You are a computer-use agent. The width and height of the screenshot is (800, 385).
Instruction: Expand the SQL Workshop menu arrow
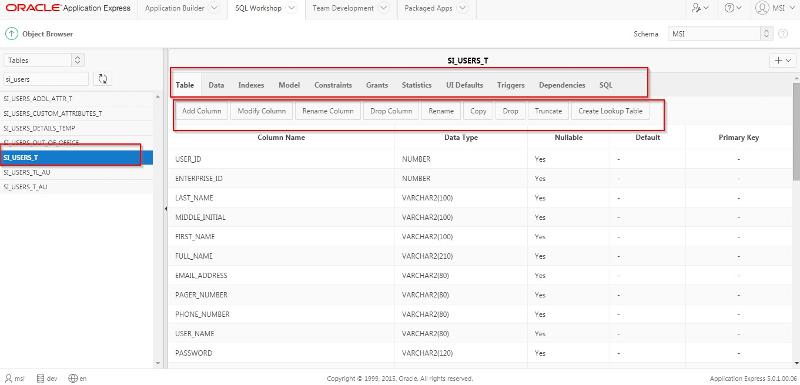[291, 8]
